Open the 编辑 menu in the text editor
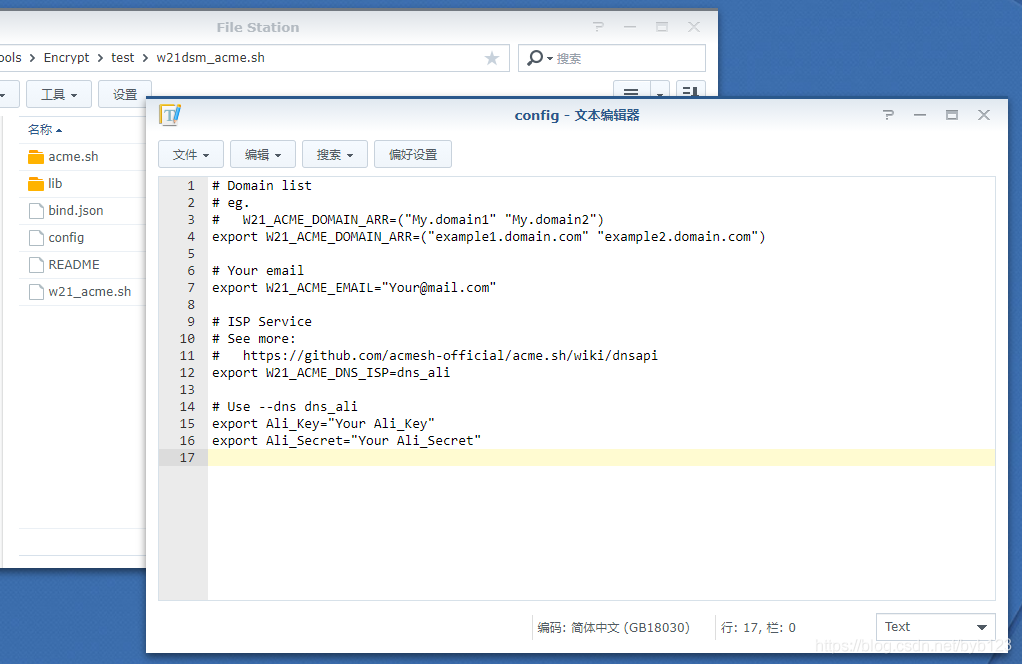This screenshot has height=664, width=1022. (262, 154)
